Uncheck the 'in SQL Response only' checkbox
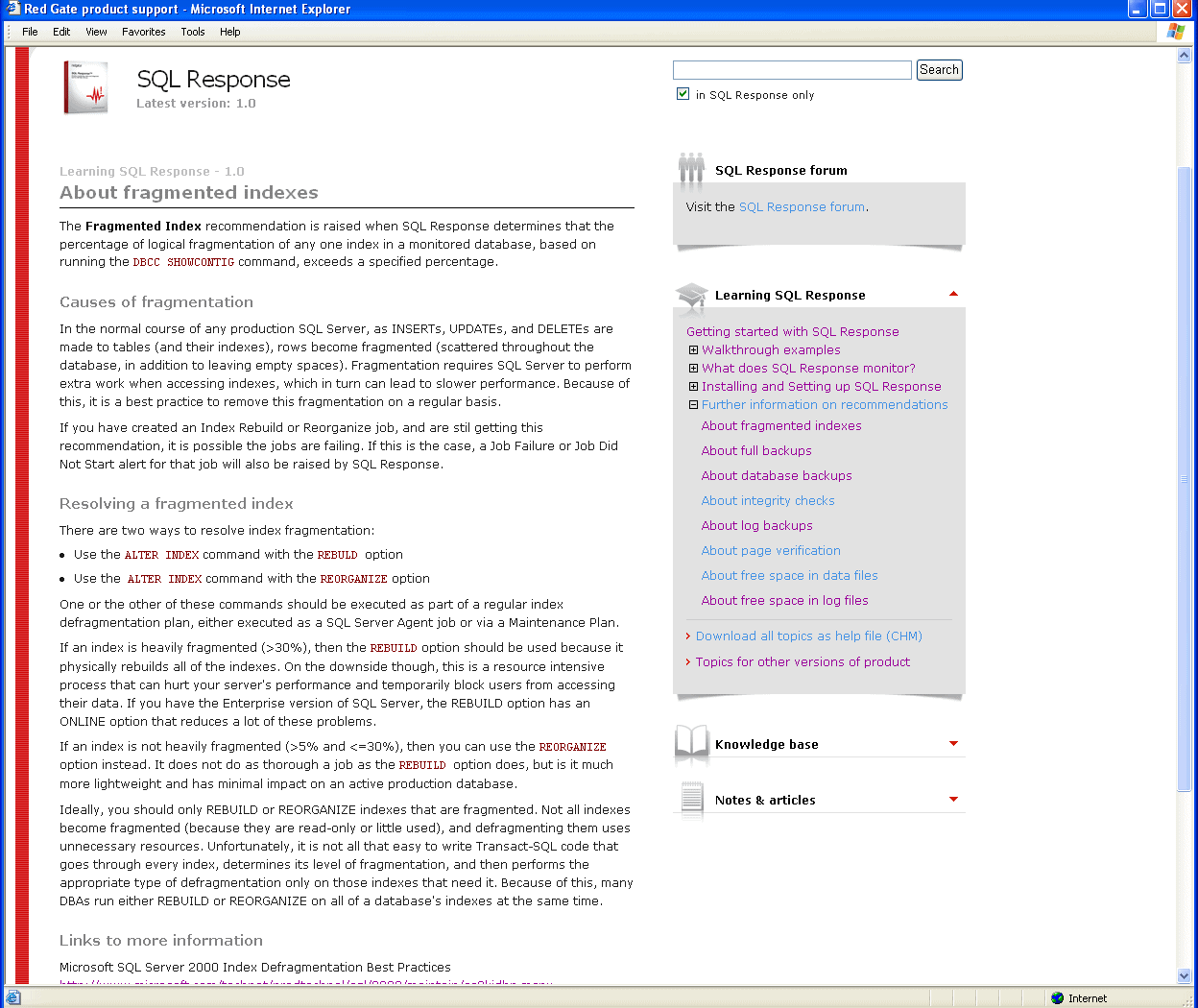The width and height of the screenshot is (1198, 1008). tap(683, 93)
